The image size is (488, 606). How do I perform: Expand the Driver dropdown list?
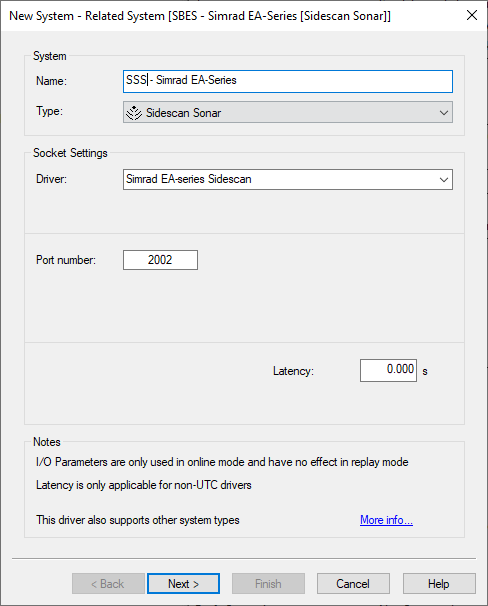pyautogui.click(x=444, y=179)
